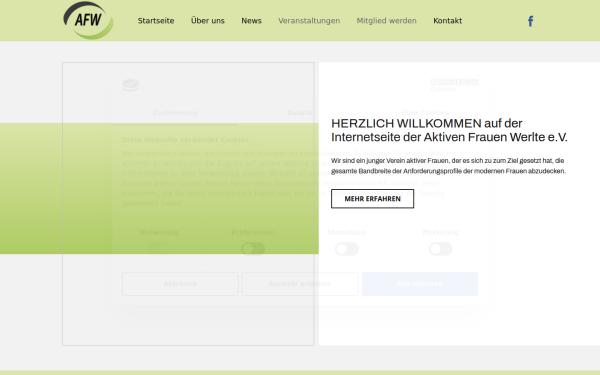Switch to the Über Cookies tab
This screenshot has width=600, height=375.
(x=425, y=113)
